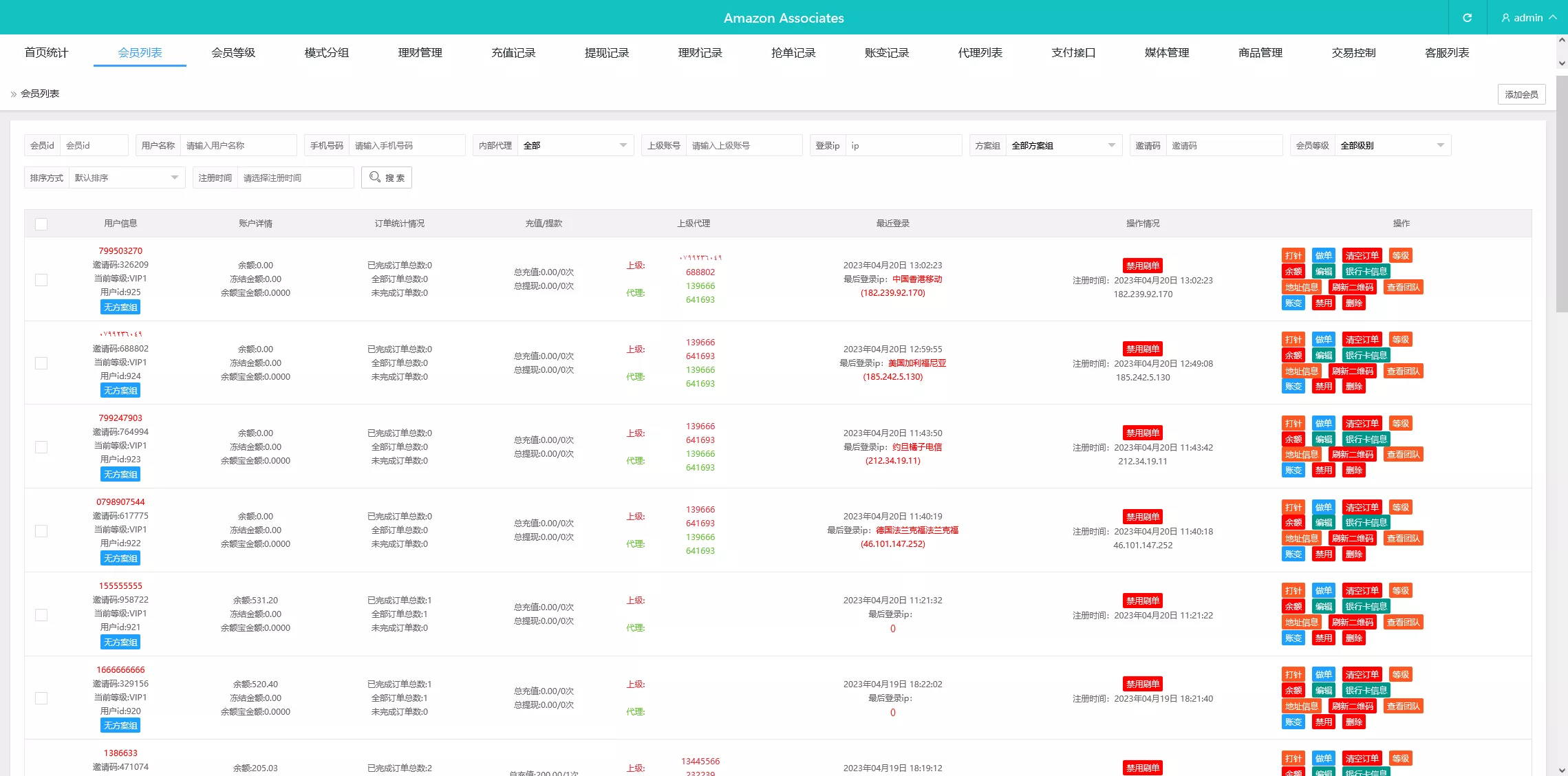Check the row checkbox for member 155555555
Screen dimensions: 1568x776
point(41,615)
